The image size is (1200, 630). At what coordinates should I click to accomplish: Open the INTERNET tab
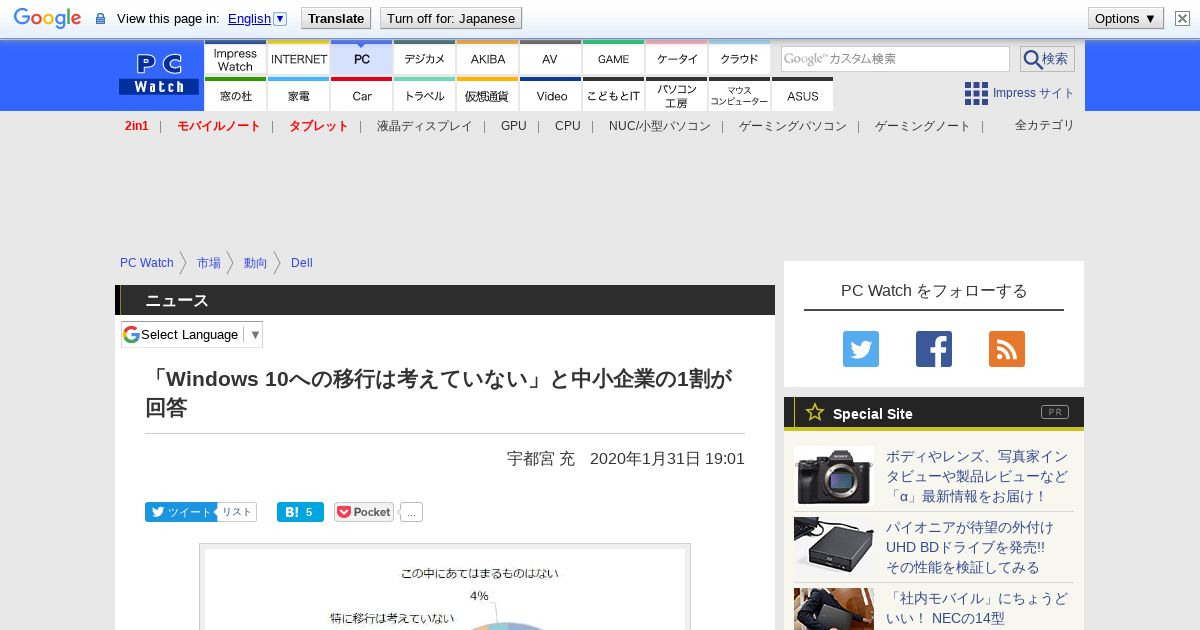click(x=299, y=59)
